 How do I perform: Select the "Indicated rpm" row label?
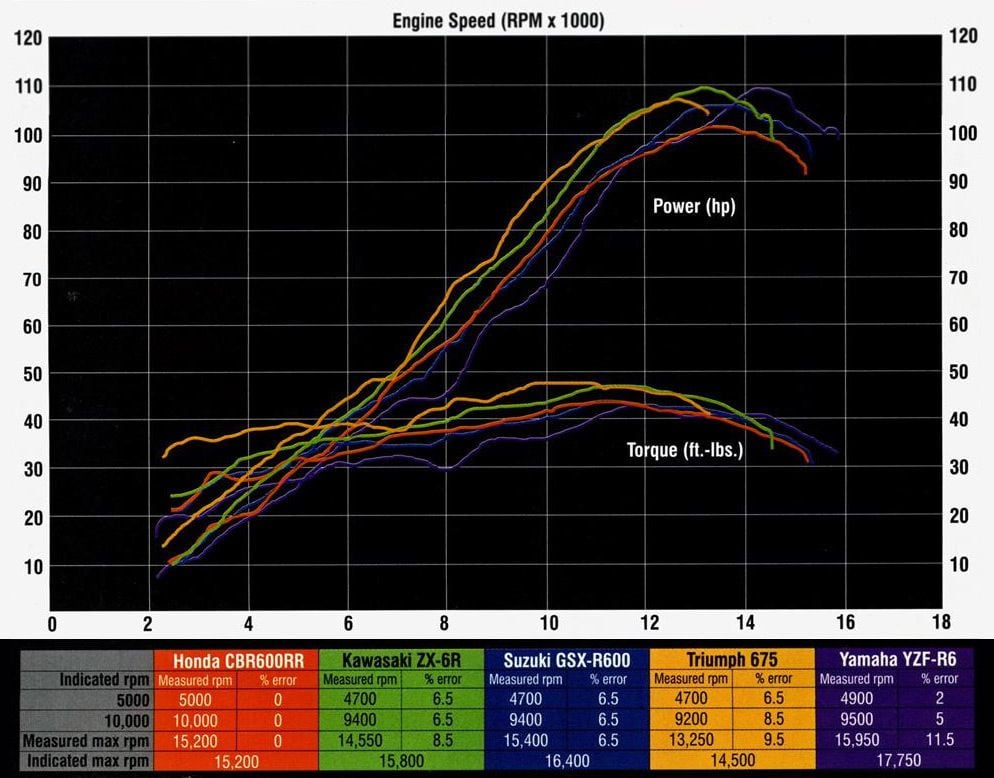click(105, 679)
